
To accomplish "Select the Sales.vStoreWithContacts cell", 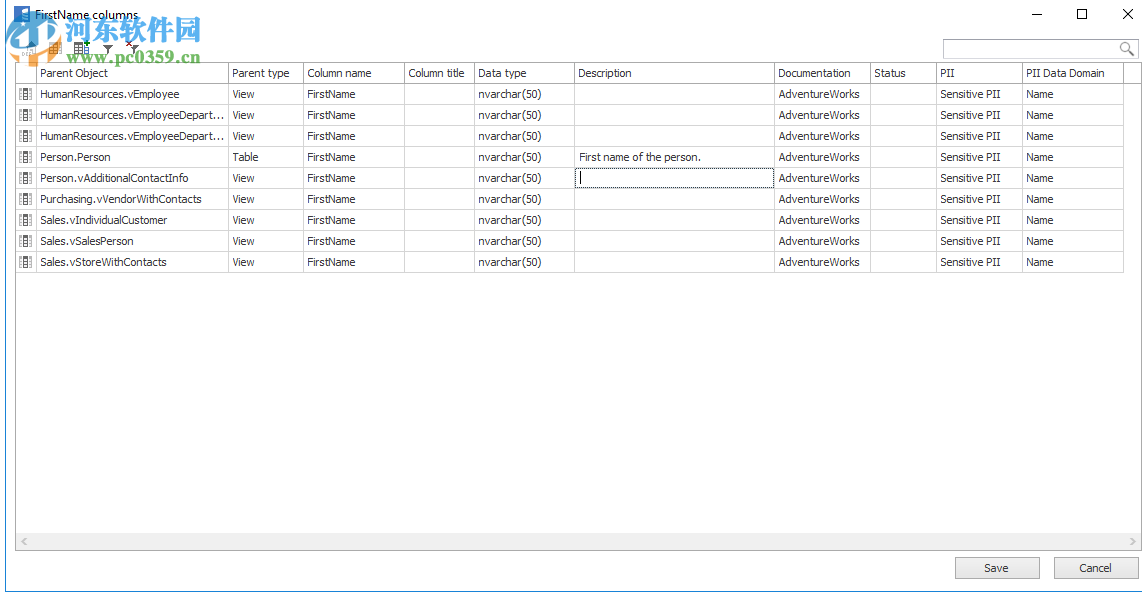I will coord(132,263).
